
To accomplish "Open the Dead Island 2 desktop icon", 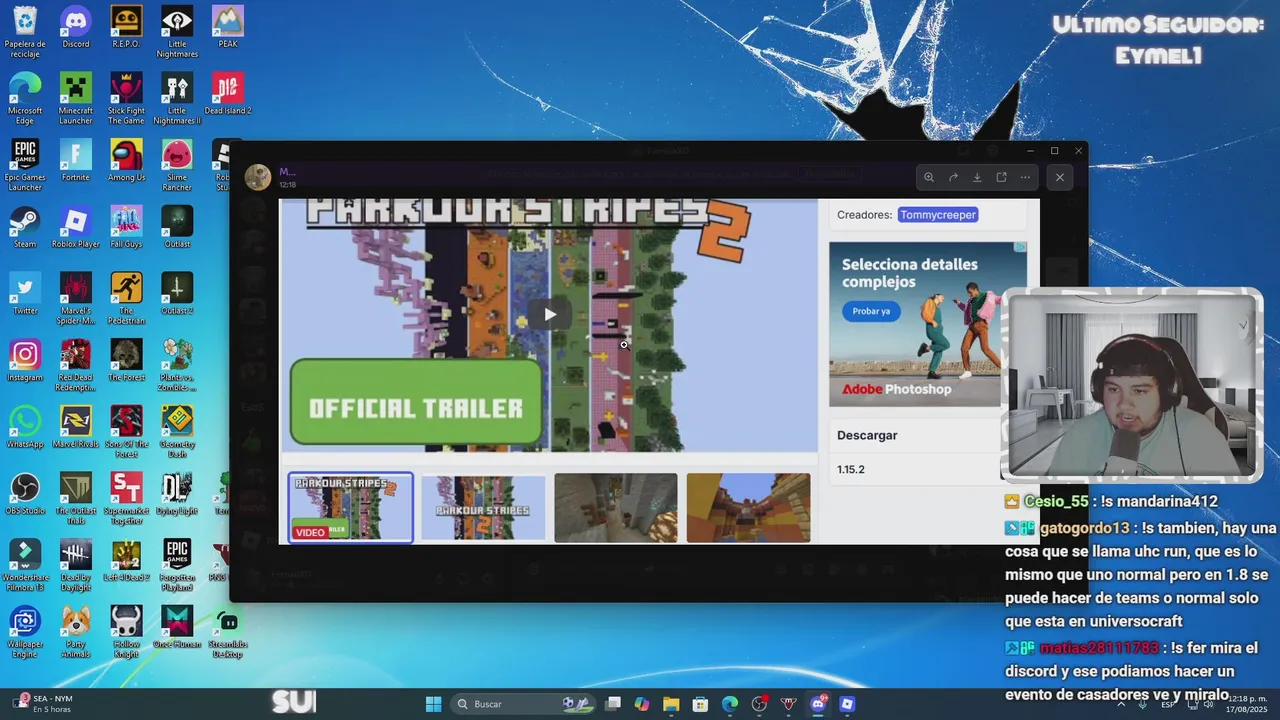I will pos(228,94).
